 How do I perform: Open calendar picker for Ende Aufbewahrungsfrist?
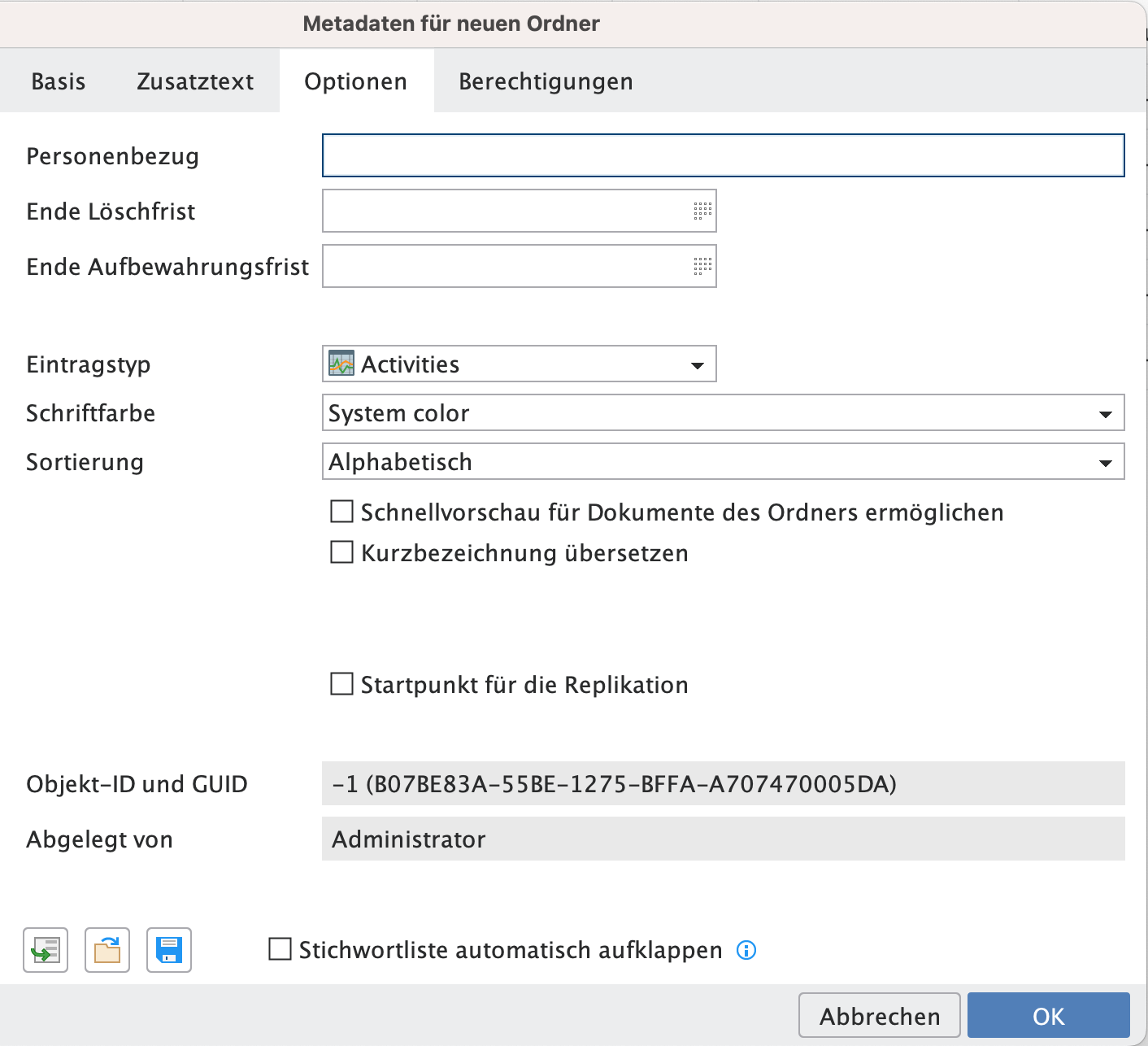pyautogui.click(x=702, y=267)
